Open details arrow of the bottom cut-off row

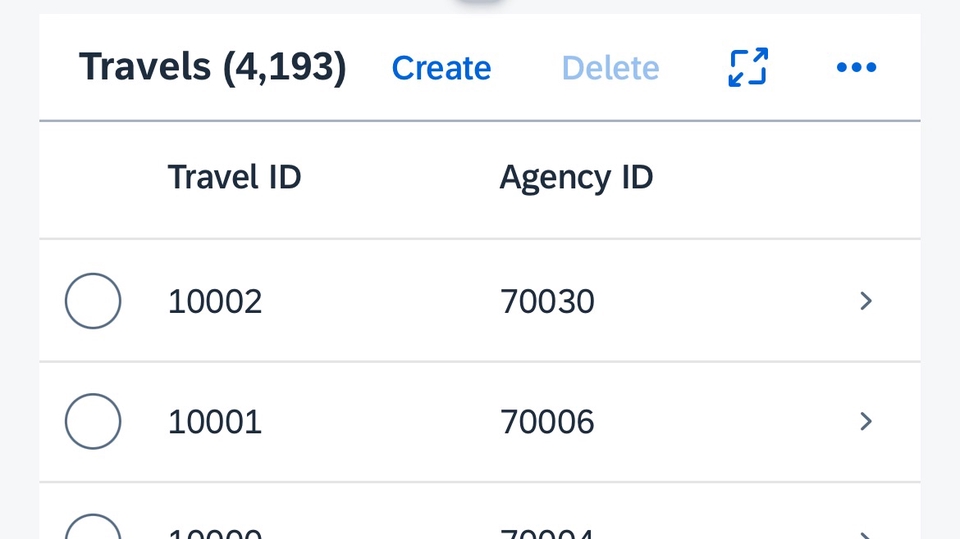pyautogui.click(x=866, y=533)
